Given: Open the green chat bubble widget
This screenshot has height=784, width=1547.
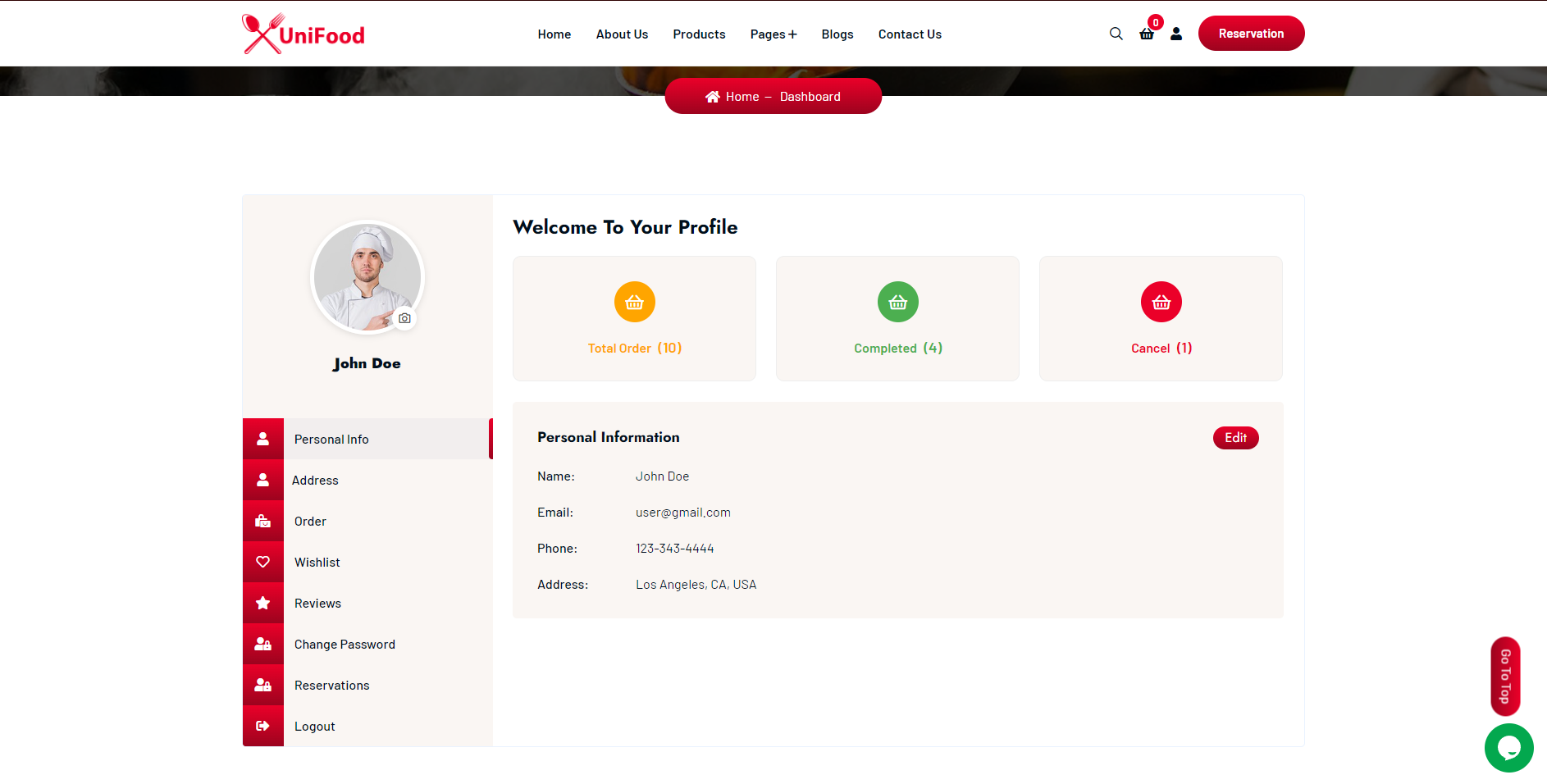Looking at the screenshot, I should 1508,747.
